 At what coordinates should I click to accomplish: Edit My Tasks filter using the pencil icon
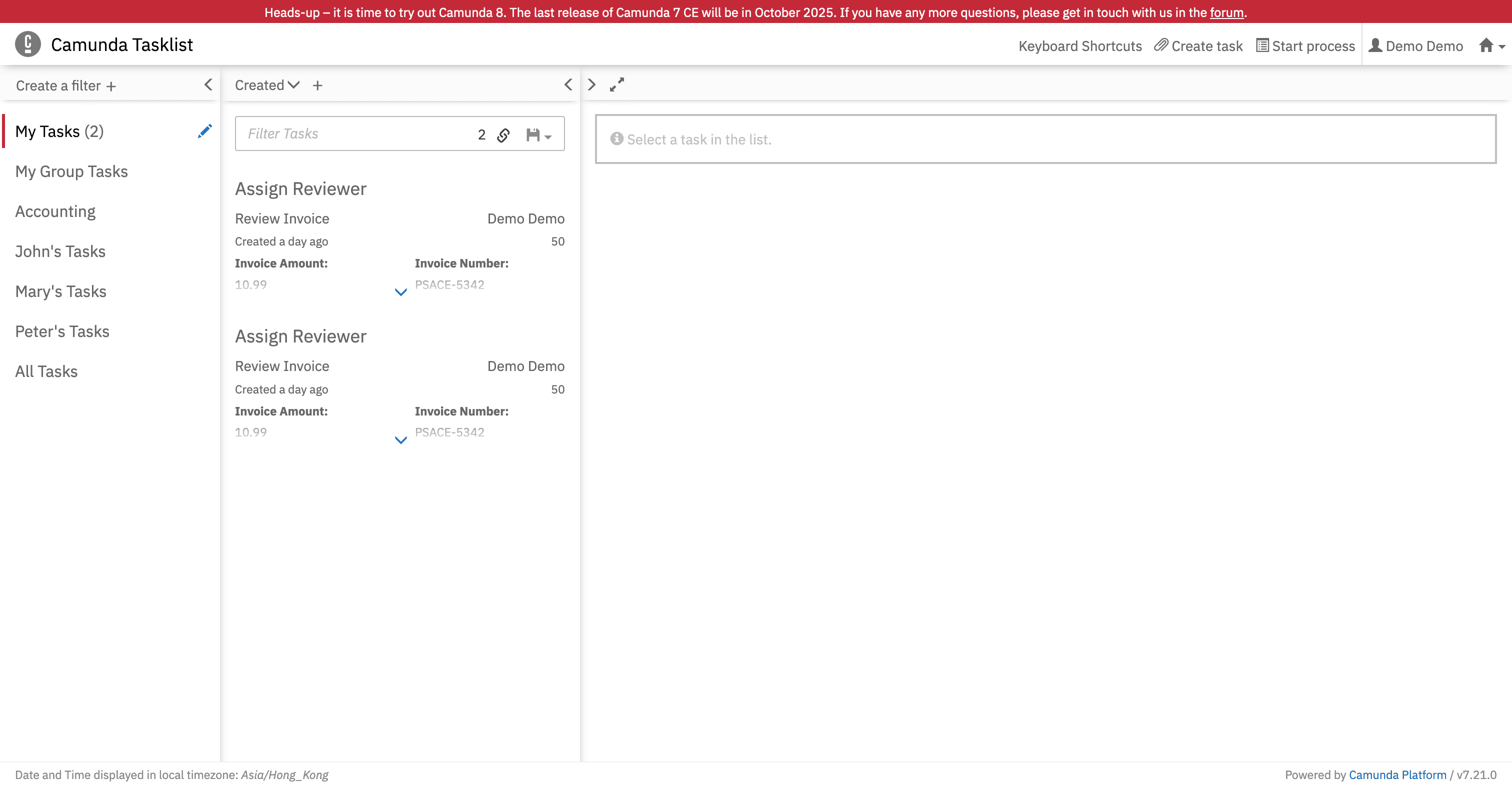pos(204,131)
